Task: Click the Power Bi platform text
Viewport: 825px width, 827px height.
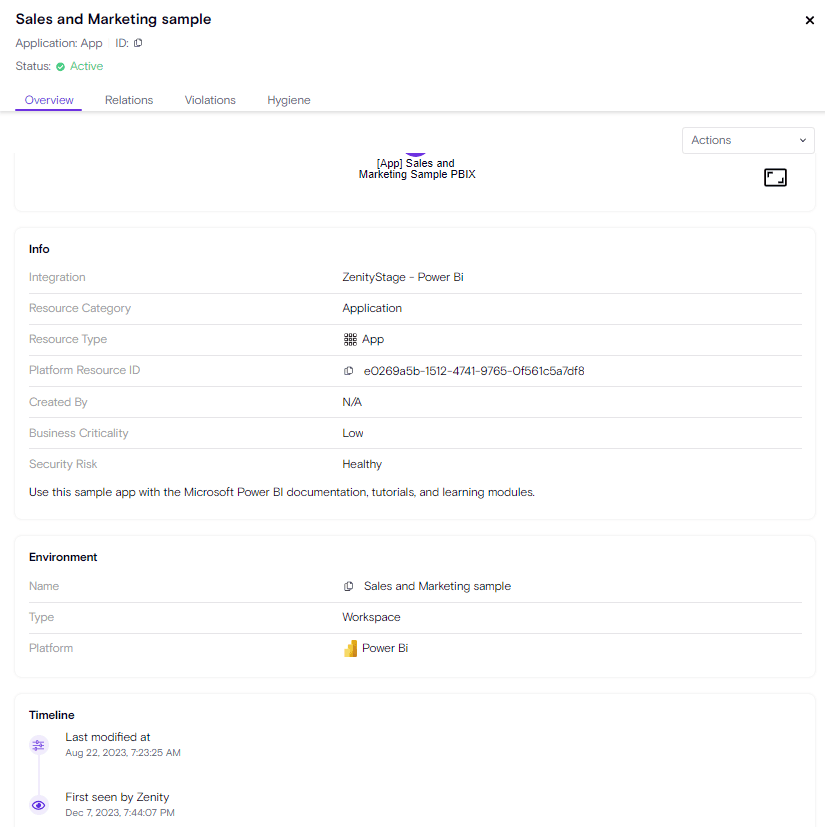Action: click(385, 648)
